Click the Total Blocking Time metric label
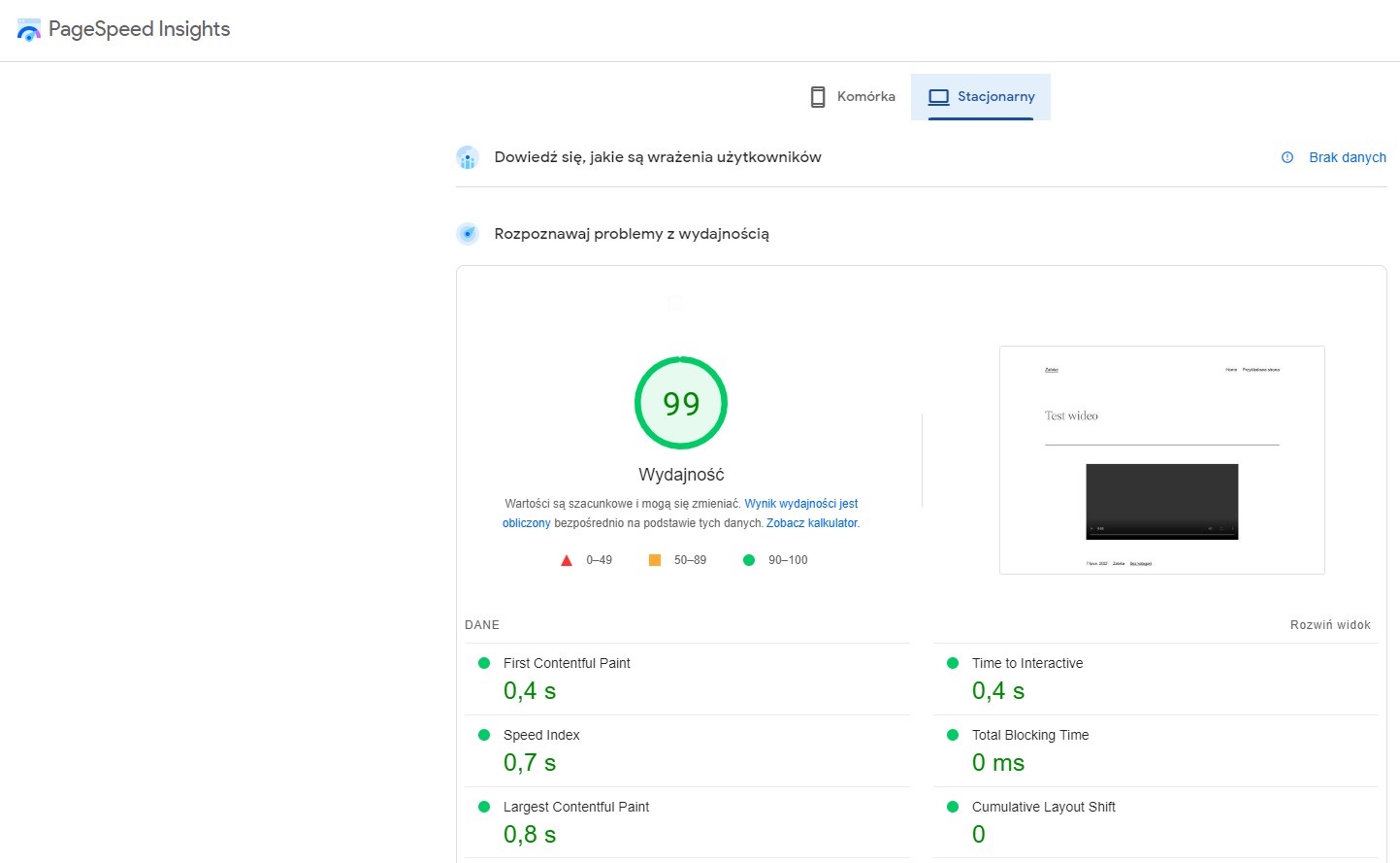 [x=1030, y=735]
